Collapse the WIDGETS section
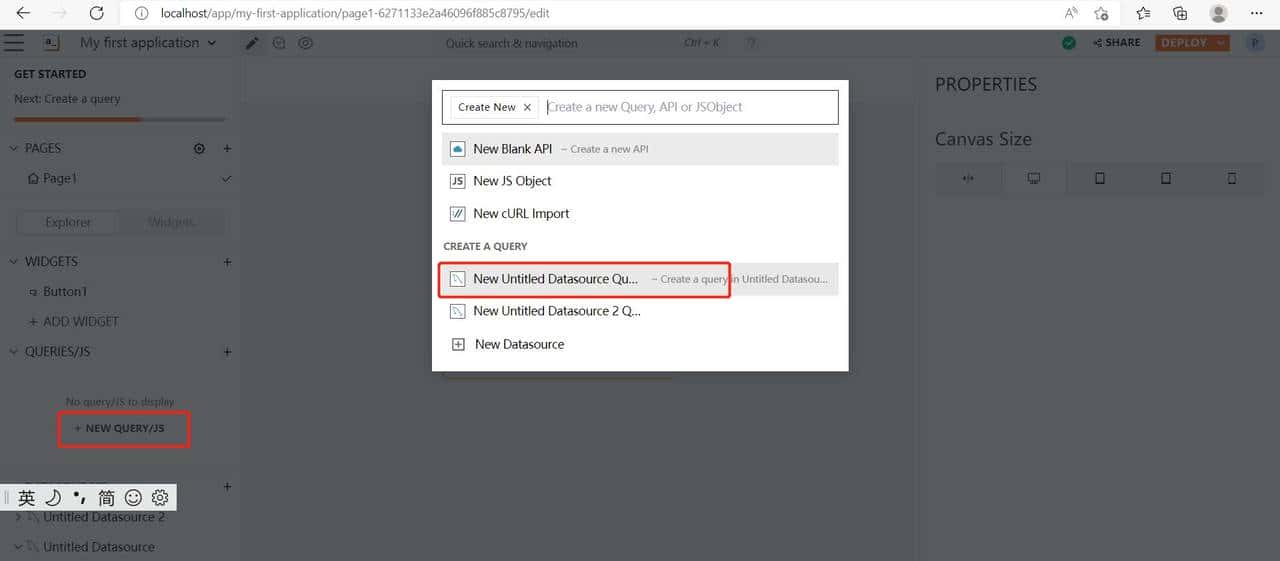 tap(14, 262)
